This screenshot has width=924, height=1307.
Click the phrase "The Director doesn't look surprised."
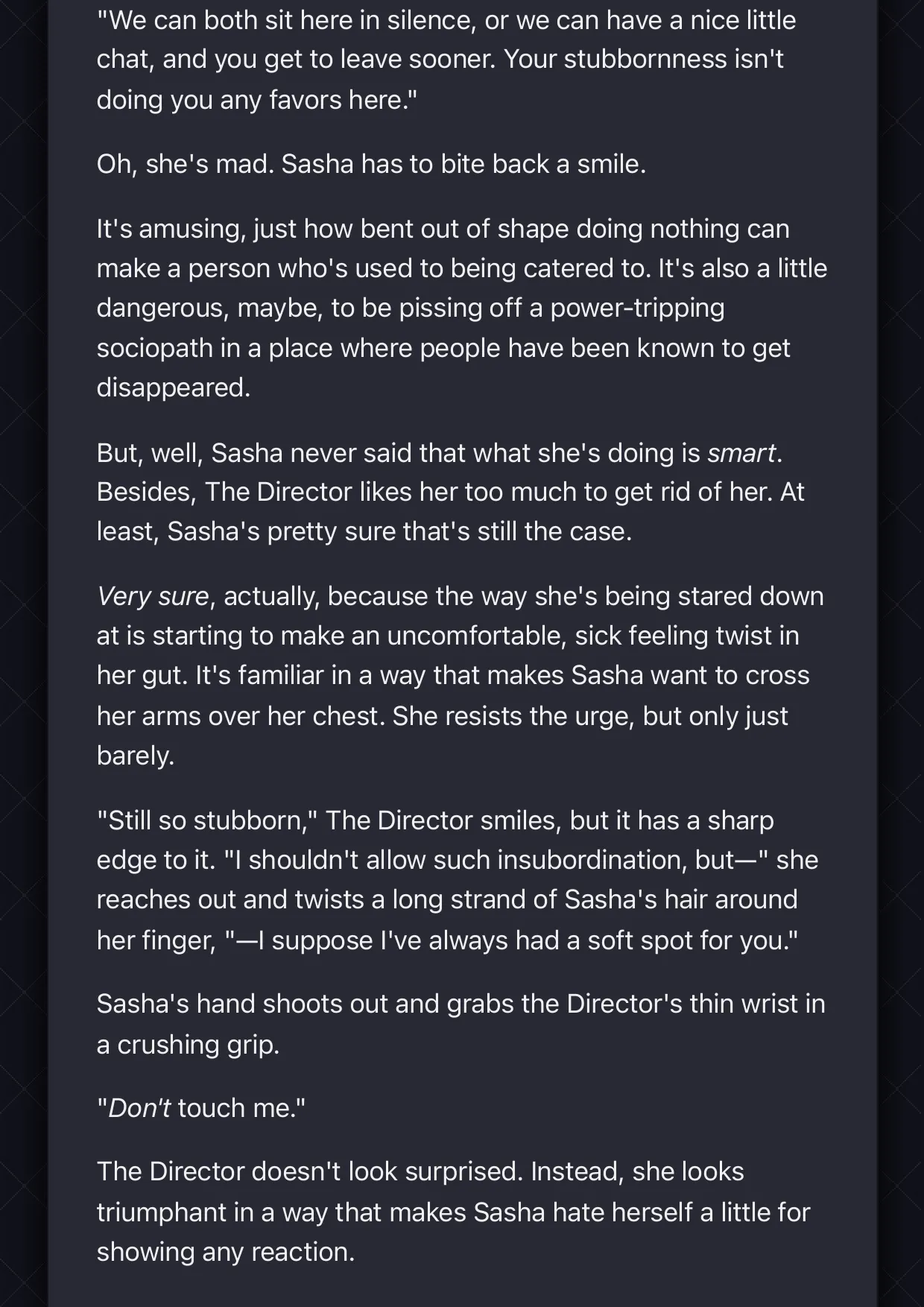310,1172
